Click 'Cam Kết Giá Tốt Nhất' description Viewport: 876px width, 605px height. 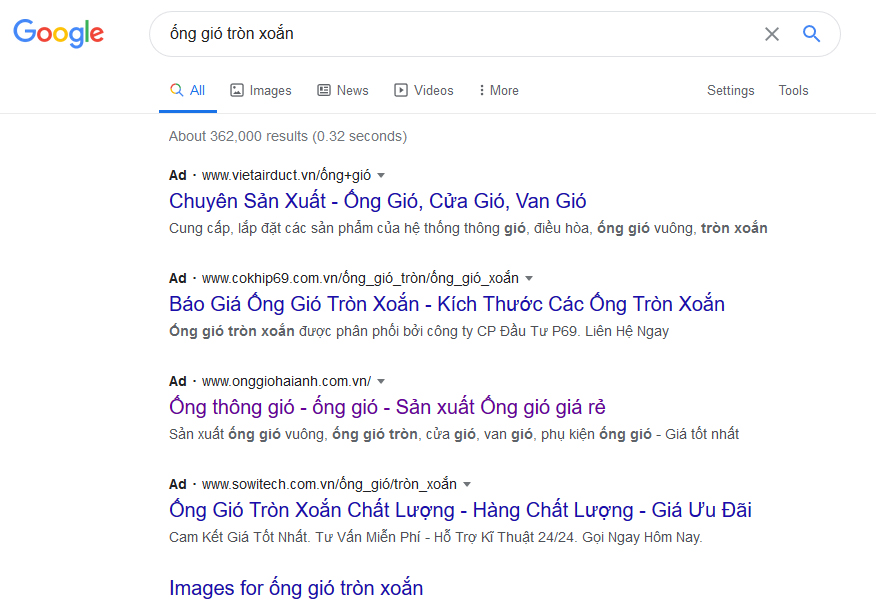click(x=436, y=537)
